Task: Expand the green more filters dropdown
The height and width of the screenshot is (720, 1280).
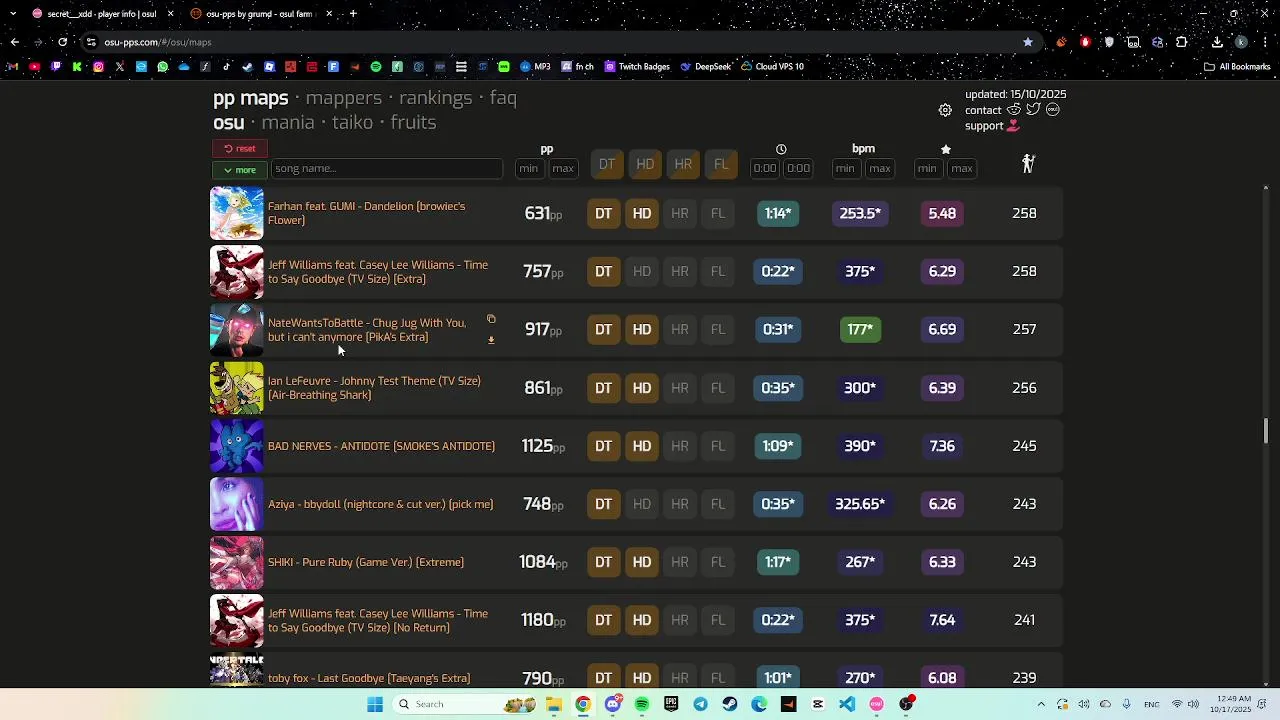Action: pos(240,170)
